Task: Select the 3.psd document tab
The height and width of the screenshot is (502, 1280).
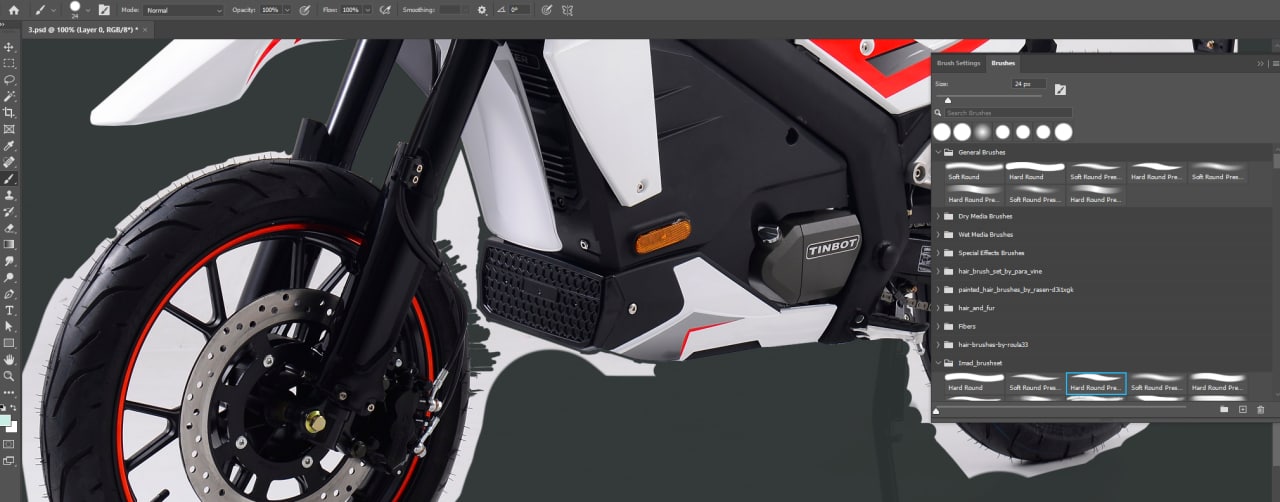Action: pyautogui.click(x=82, y=30)
